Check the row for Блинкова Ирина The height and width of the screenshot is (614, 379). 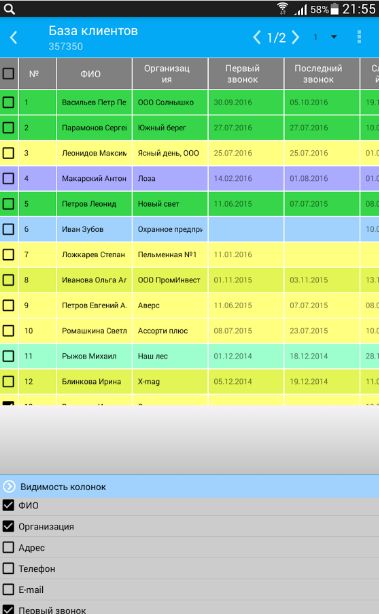point(8,381)
